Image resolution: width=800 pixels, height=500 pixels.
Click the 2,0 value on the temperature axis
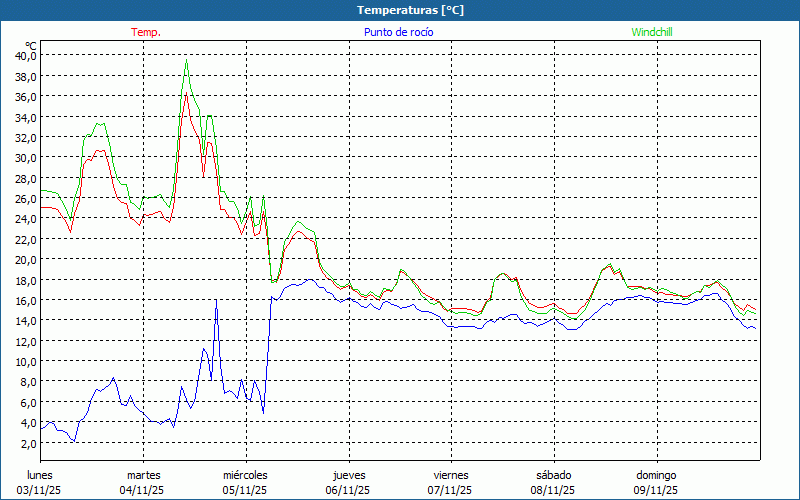click(28, 442)
